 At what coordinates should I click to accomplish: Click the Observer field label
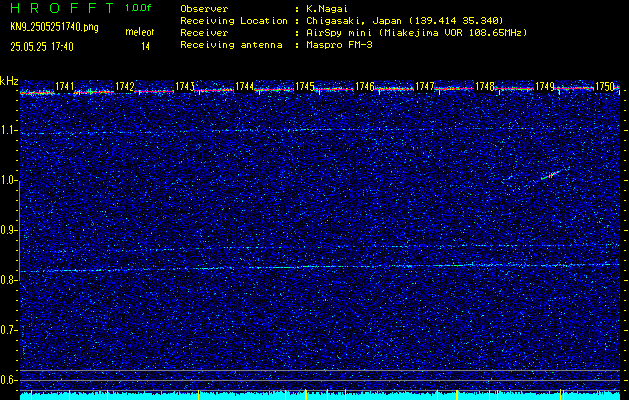(204, 9)
